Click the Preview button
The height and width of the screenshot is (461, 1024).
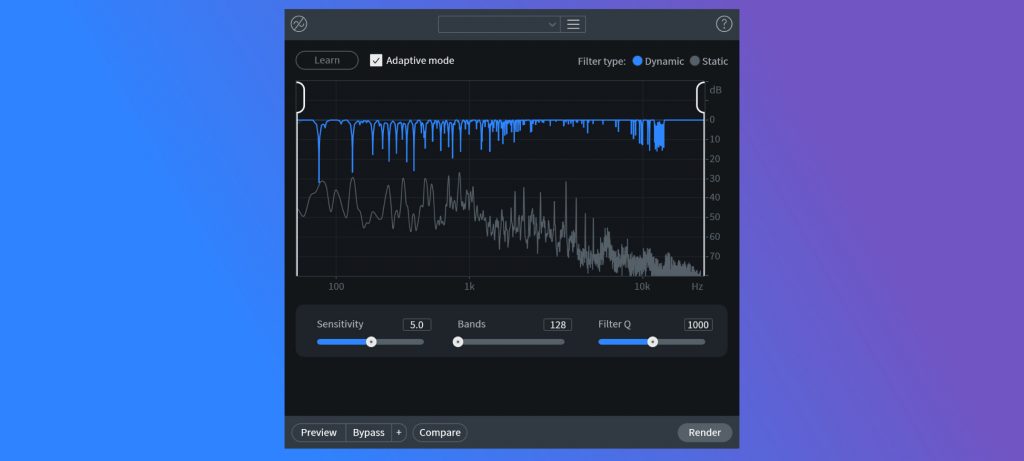click(x=319, y=432)
